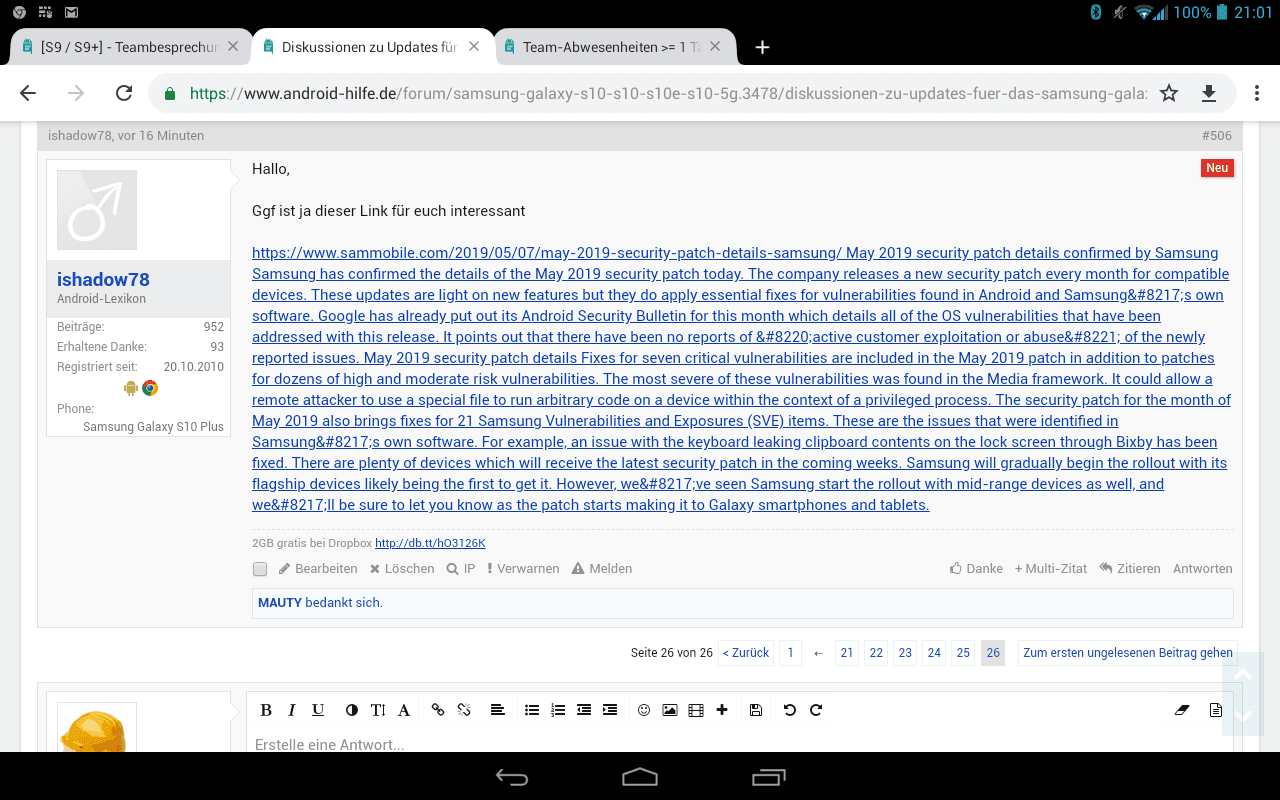Image resolution: width=1280 pixels, height=800 pixels.
Task: Redo the last editor action
Action: (816, 710)
